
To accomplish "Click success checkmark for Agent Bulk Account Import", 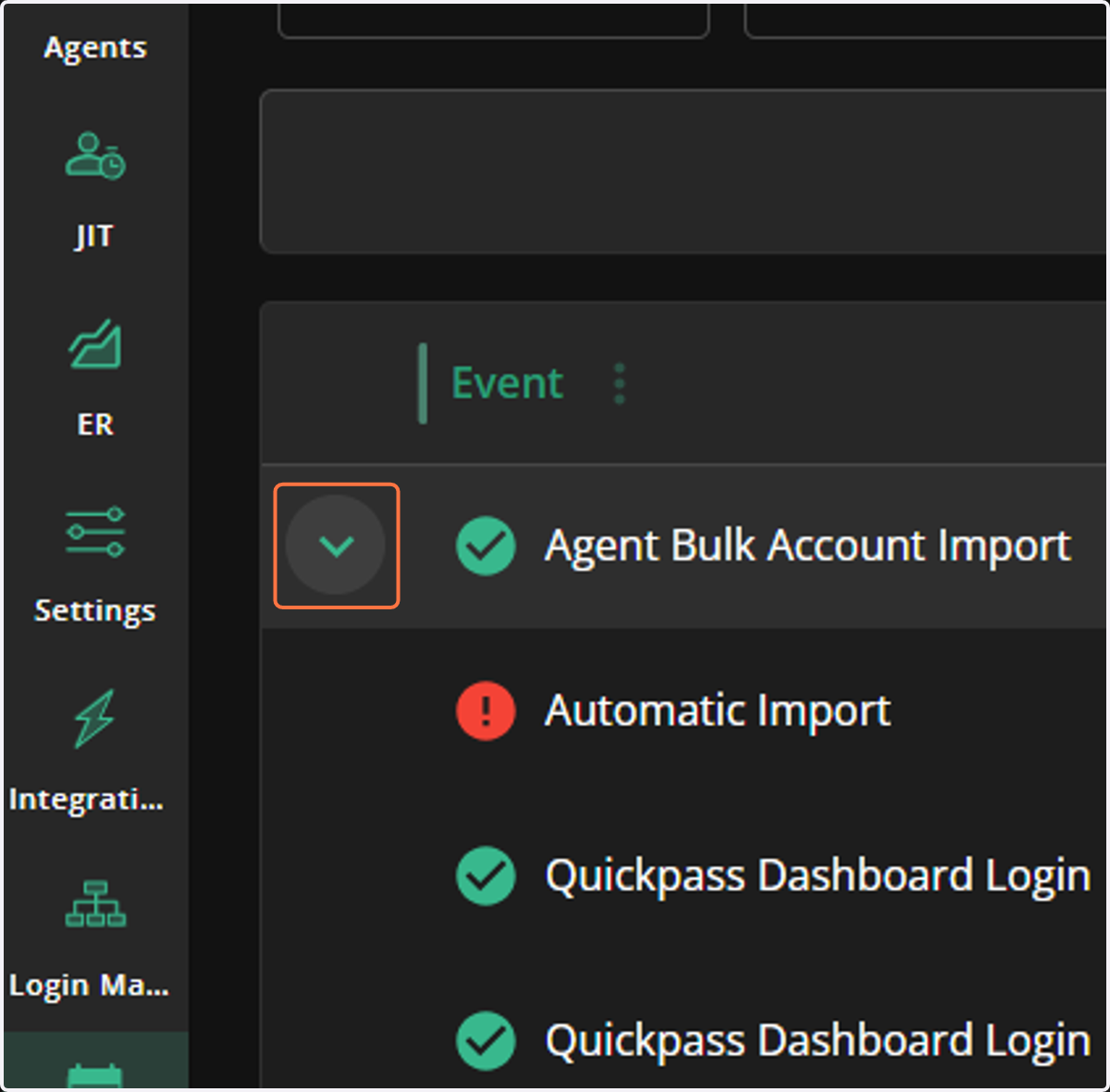I will 486,546.
